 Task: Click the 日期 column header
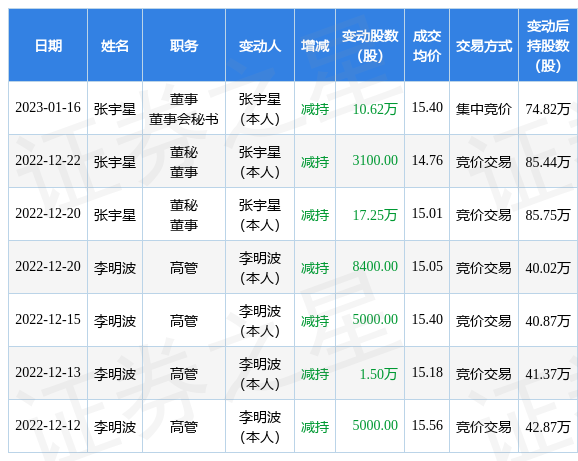[48, 46]
